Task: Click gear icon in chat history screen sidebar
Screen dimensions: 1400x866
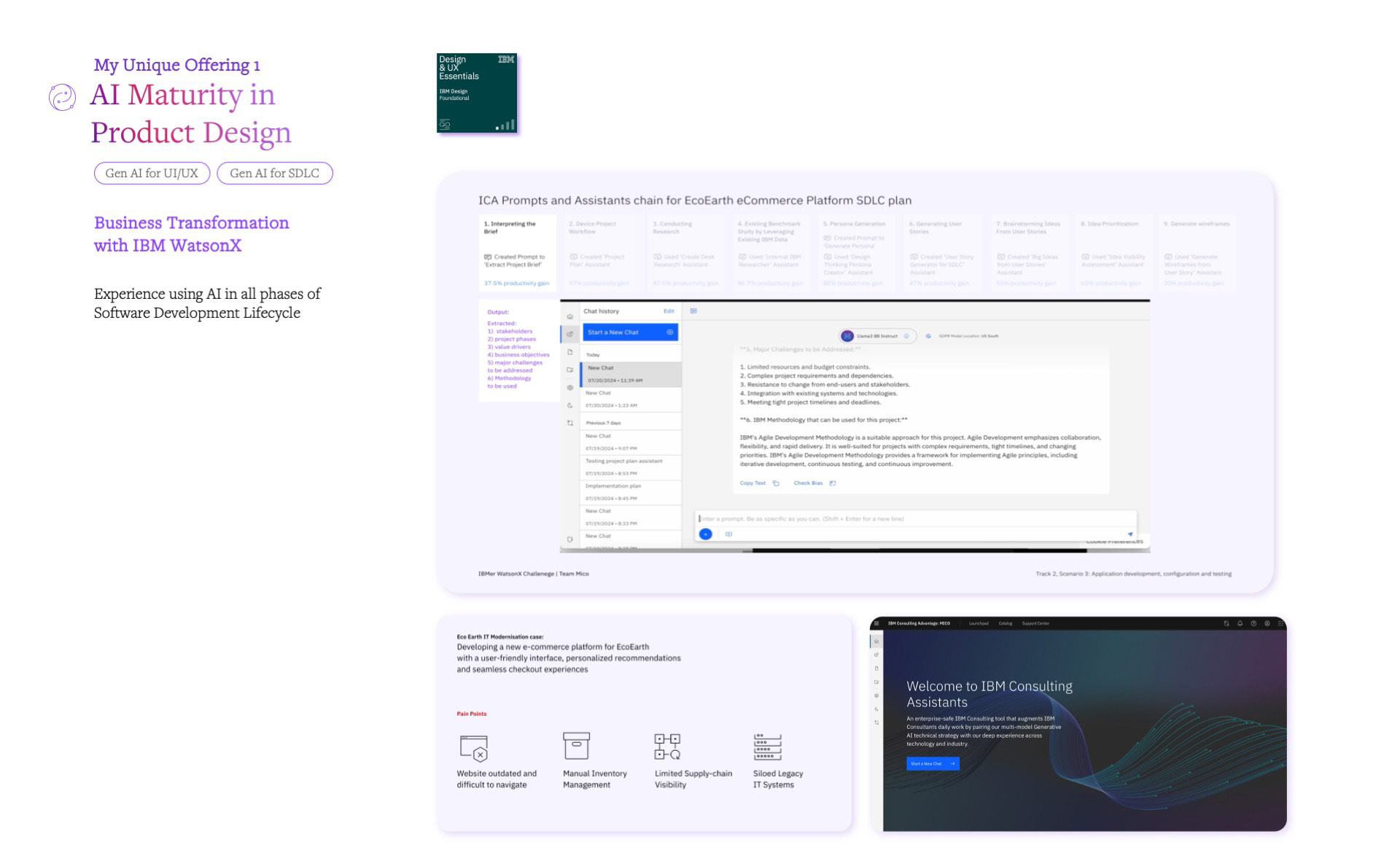Action: coord(570,387)
